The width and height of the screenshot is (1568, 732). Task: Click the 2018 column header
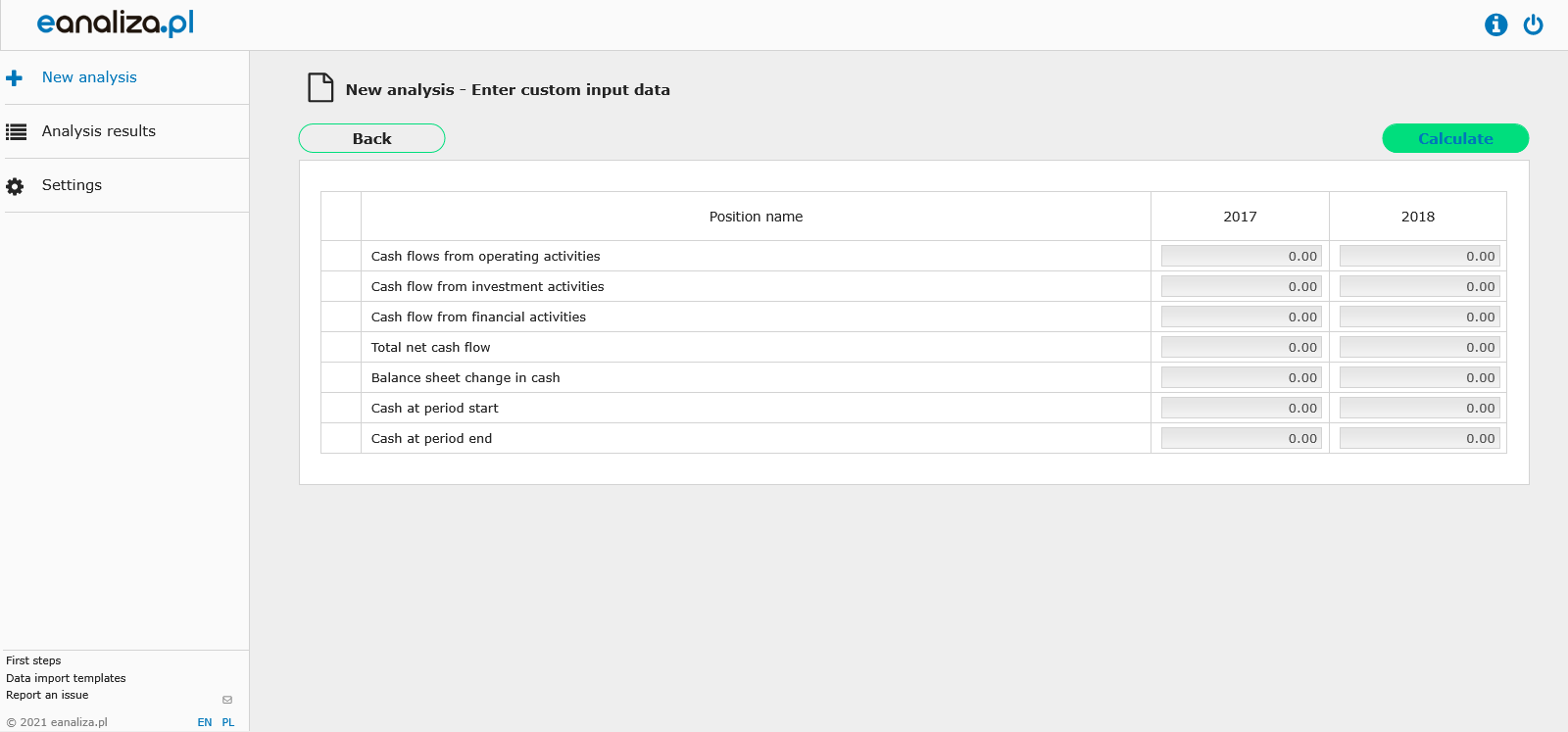[1418, 217]
